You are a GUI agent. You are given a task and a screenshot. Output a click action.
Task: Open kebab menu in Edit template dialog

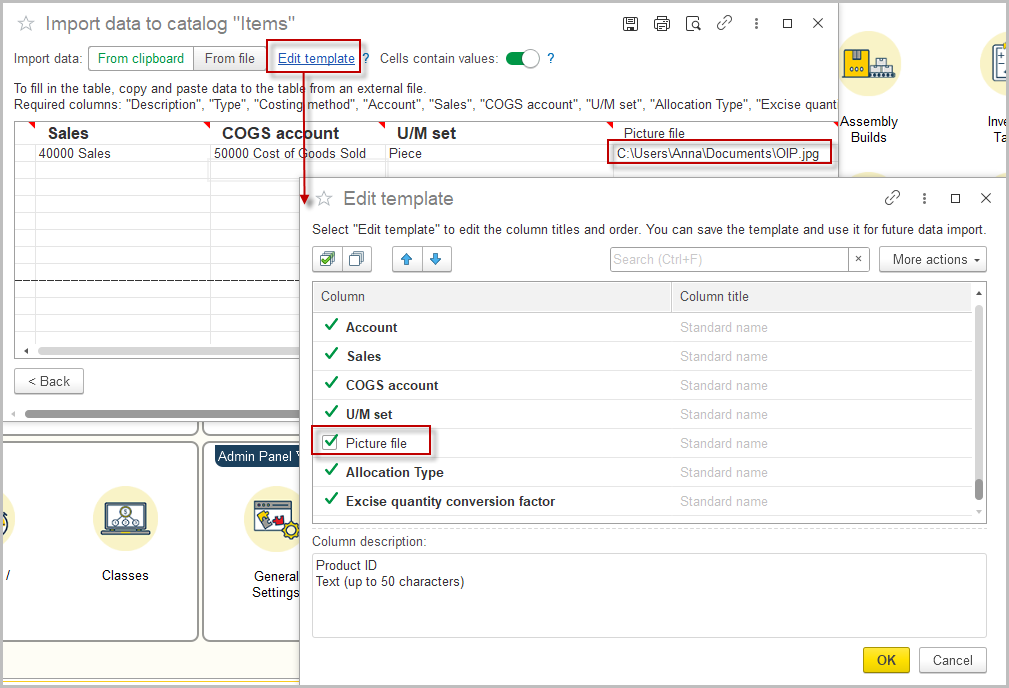click(924, 198)
